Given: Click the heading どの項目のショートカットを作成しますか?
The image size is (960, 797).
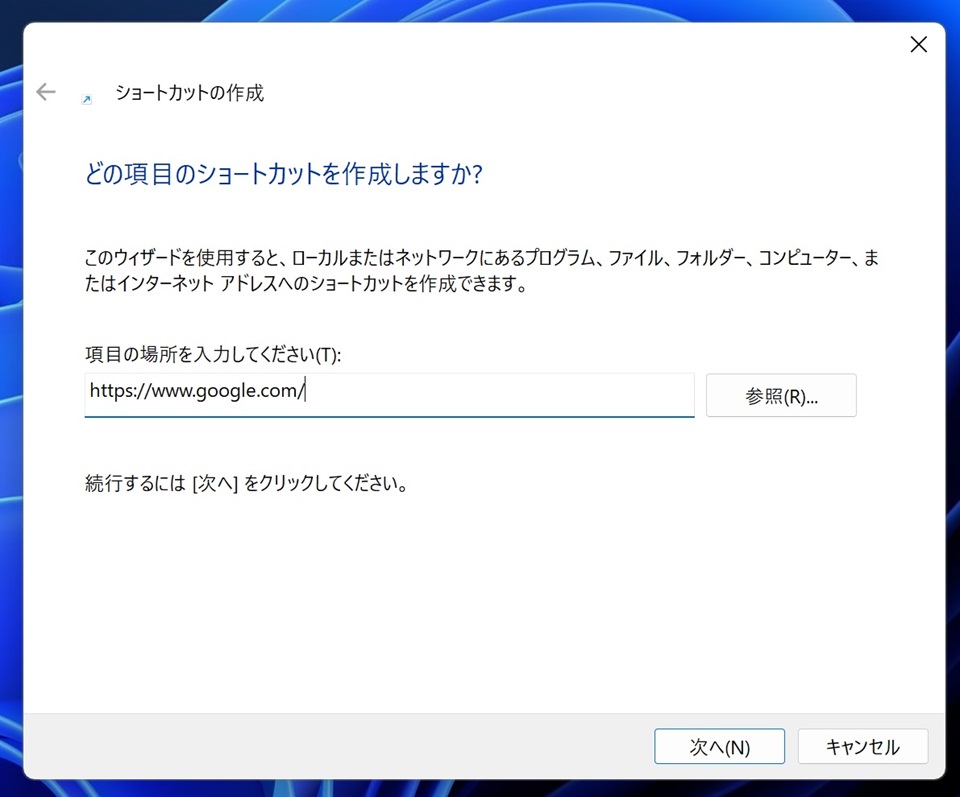Looking at the screenshot, I should click(x=283, y=174).
